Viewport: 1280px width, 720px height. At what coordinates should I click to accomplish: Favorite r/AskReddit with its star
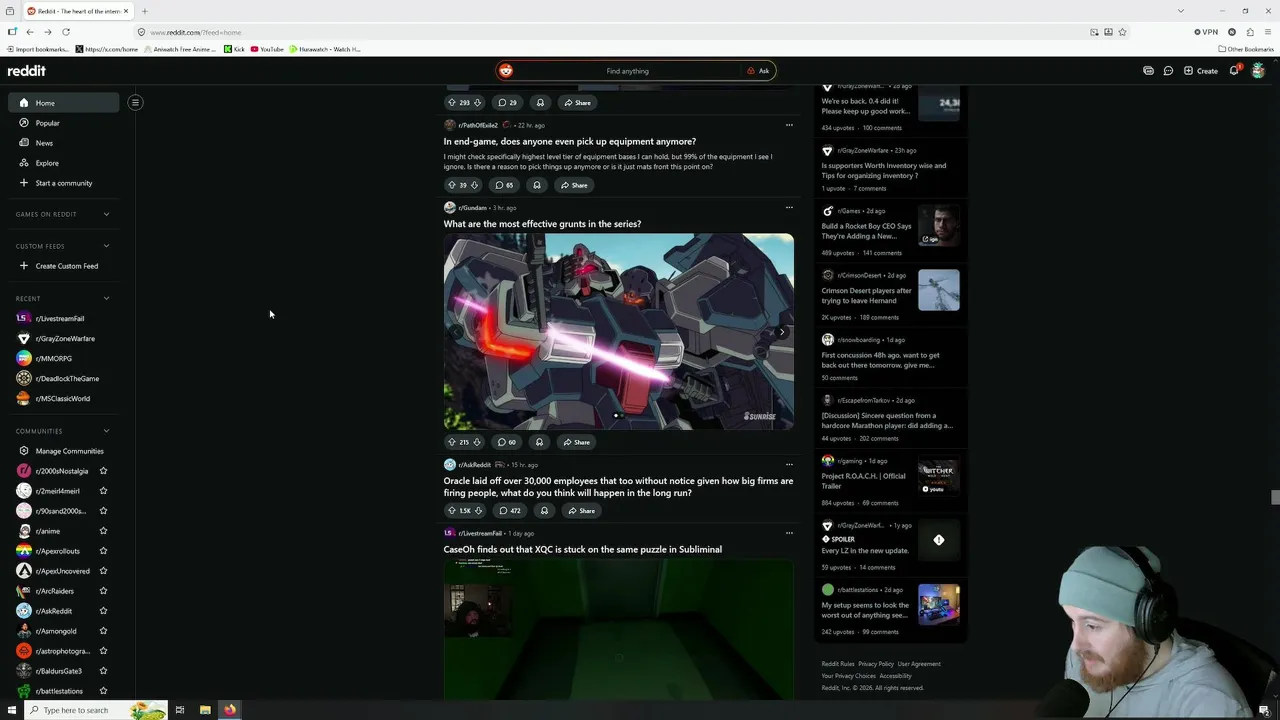tap(103, 611)
